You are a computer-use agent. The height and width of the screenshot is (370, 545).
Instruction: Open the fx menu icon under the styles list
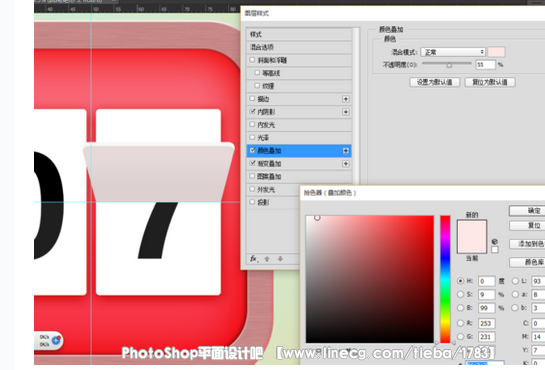pos(254,259)
